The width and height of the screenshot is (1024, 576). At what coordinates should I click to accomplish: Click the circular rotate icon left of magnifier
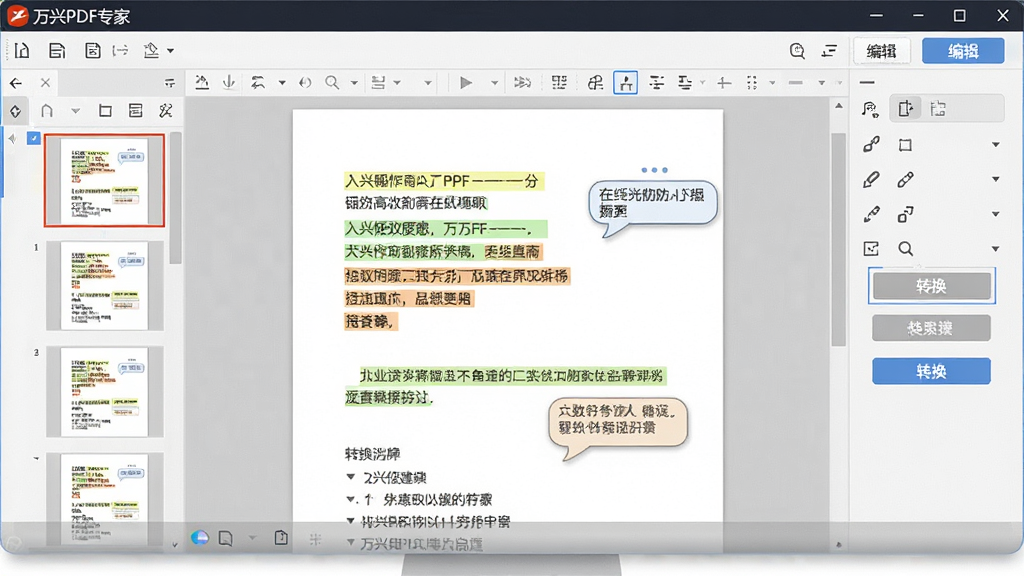[305, 82]
